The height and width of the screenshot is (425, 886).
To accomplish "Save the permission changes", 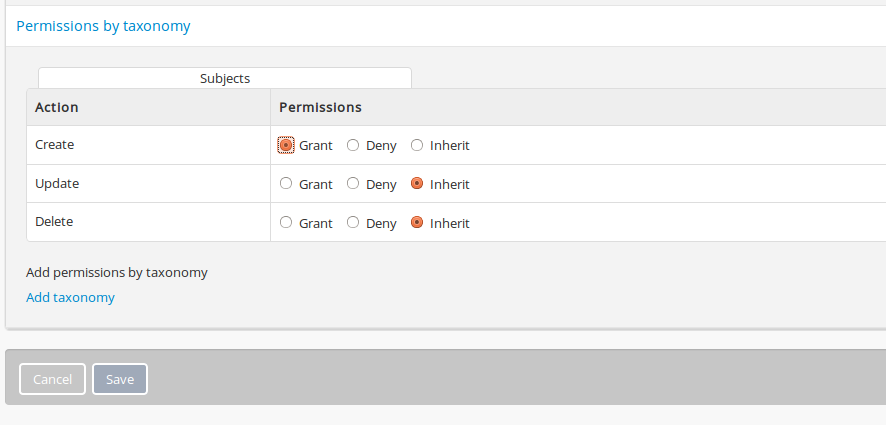I will coord(120,379).
